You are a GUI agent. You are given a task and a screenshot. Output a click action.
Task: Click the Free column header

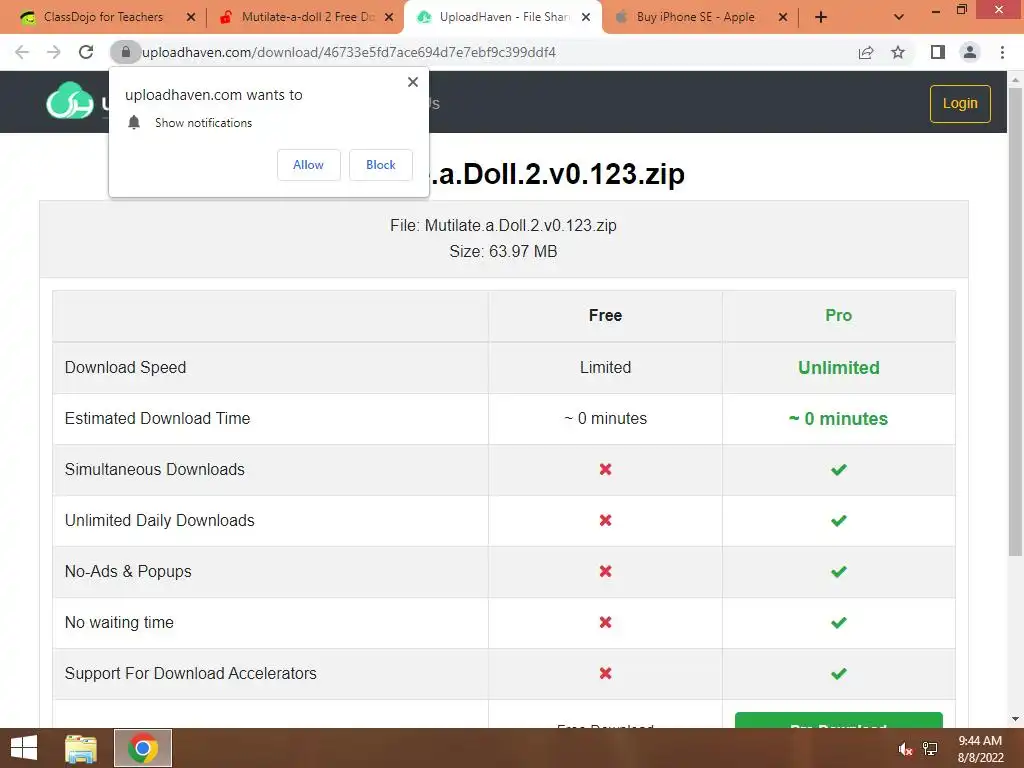(605, 315)
